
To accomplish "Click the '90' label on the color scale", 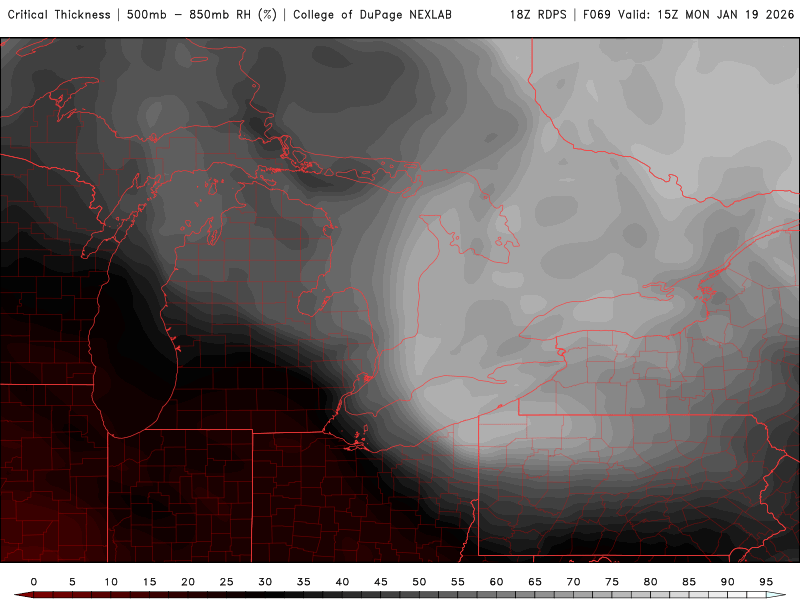I will pyautogui.click(x=728, y=582).
